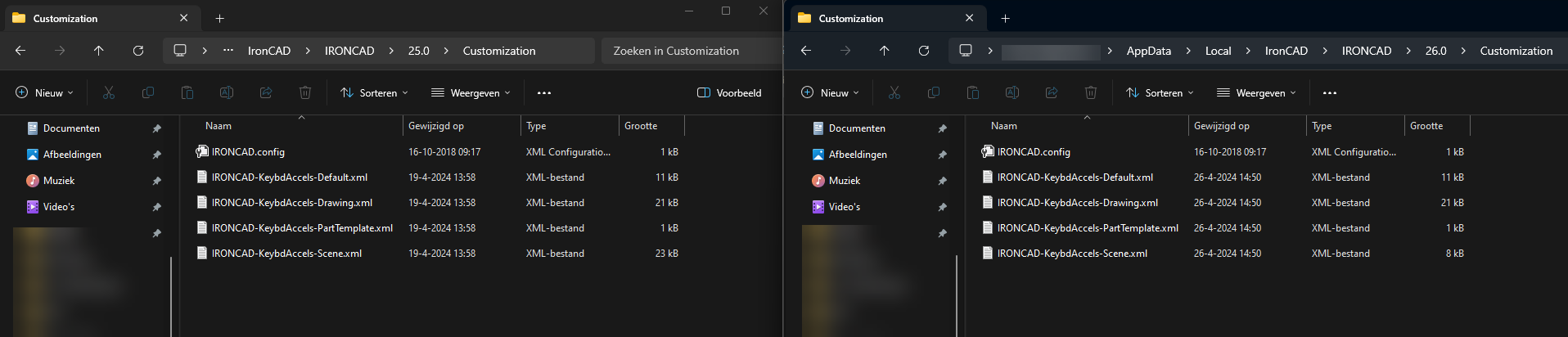The width and height of the screenshot is (1568, 337).
Task: Open more options ellipsis in right toolbar
Action: 1330,93
